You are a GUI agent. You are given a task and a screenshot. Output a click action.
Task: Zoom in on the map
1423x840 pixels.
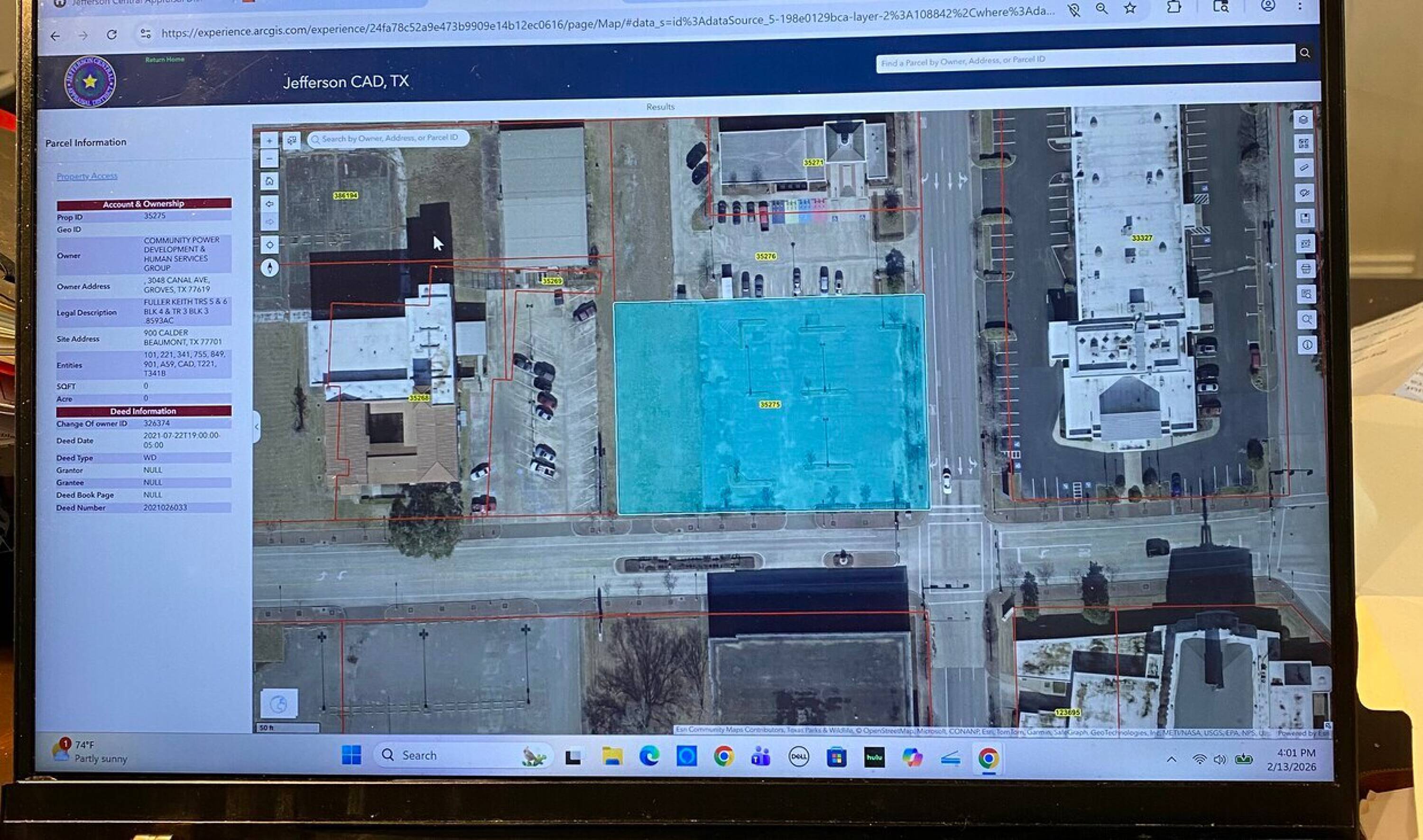(x=269, y=140)
